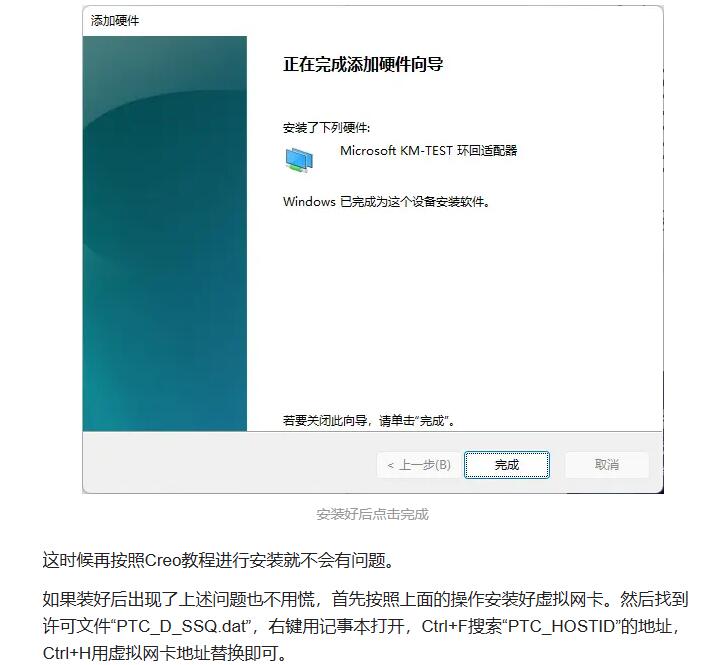This screenshot has width=716, height=665.
Task: Click the network adapter icon
Action: point(300,160)
